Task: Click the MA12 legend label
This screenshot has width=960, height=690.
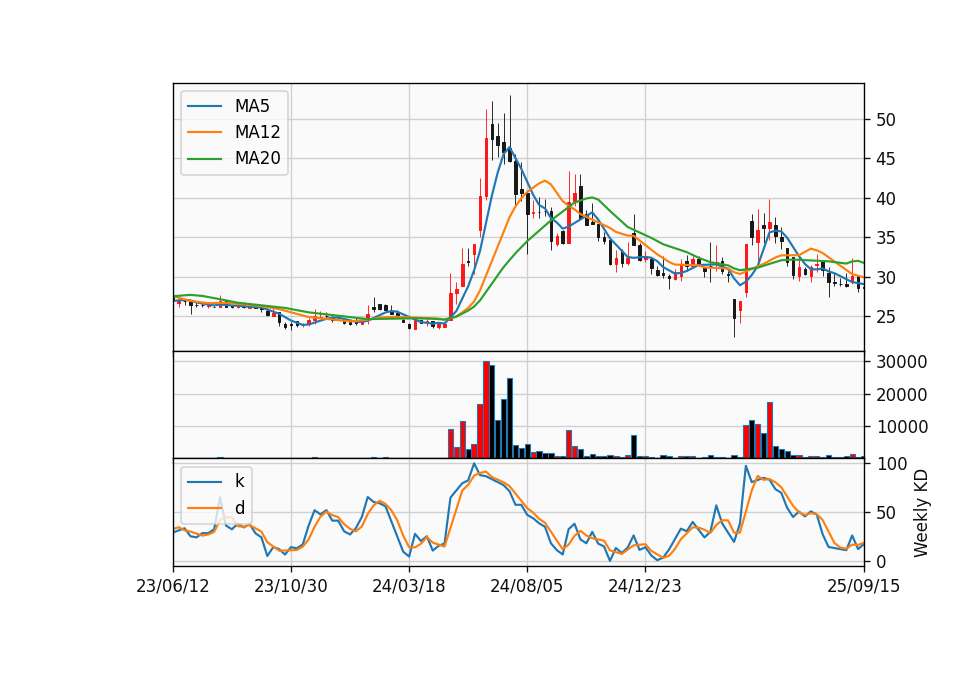Action: pos(257,132)
